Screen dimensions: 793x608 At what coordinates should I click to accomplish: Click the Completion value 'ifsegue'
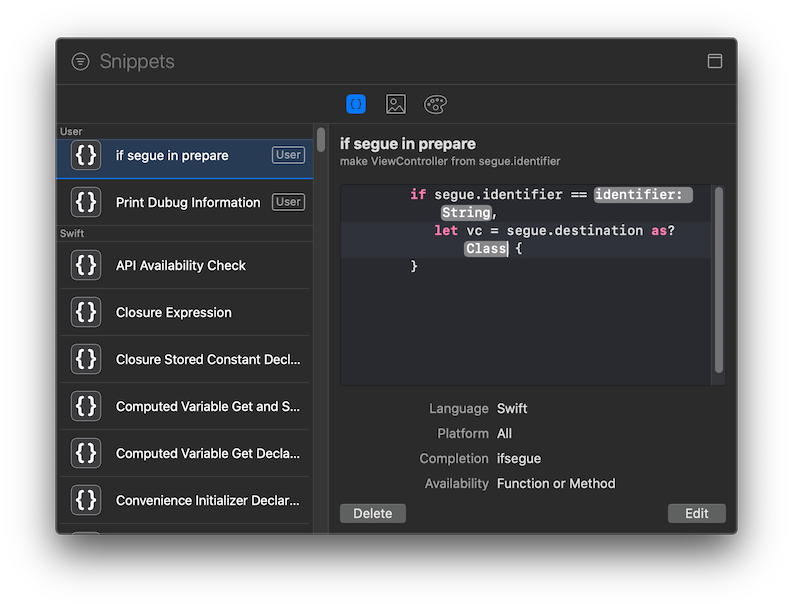pos(519,459)
